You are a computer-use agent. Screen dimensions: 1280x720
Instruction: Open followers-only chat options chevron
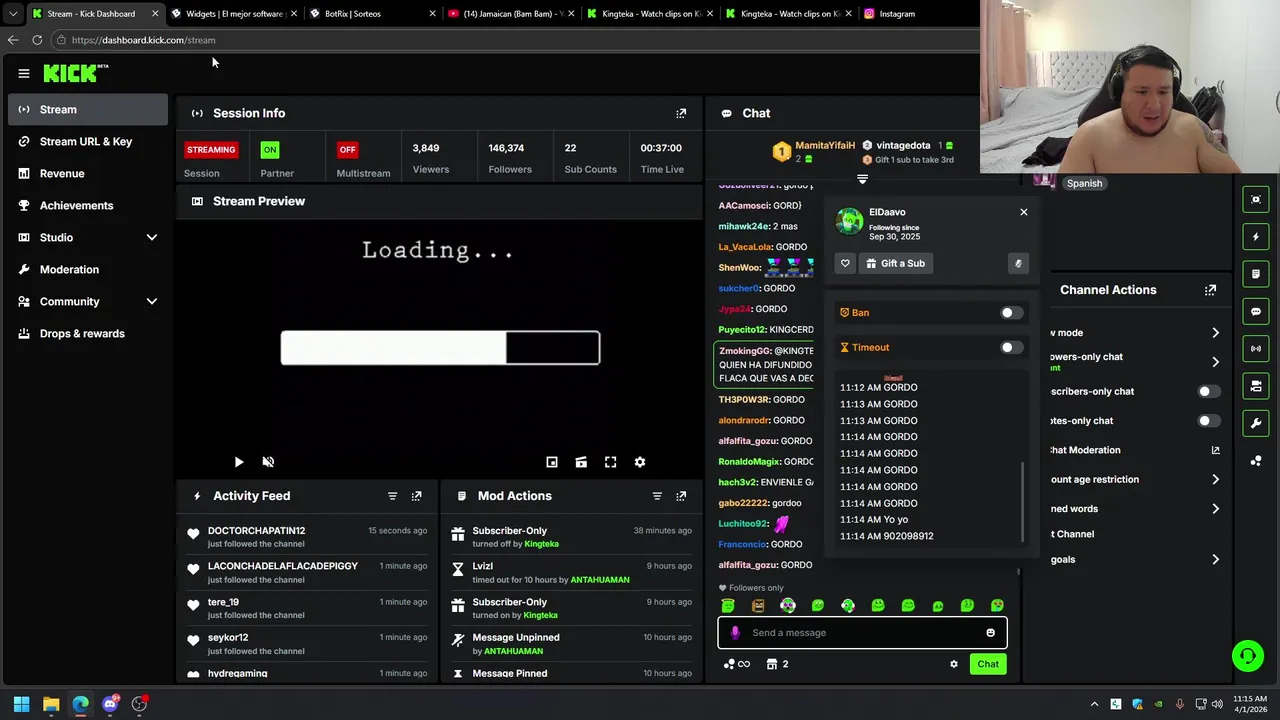point(1215,362)
